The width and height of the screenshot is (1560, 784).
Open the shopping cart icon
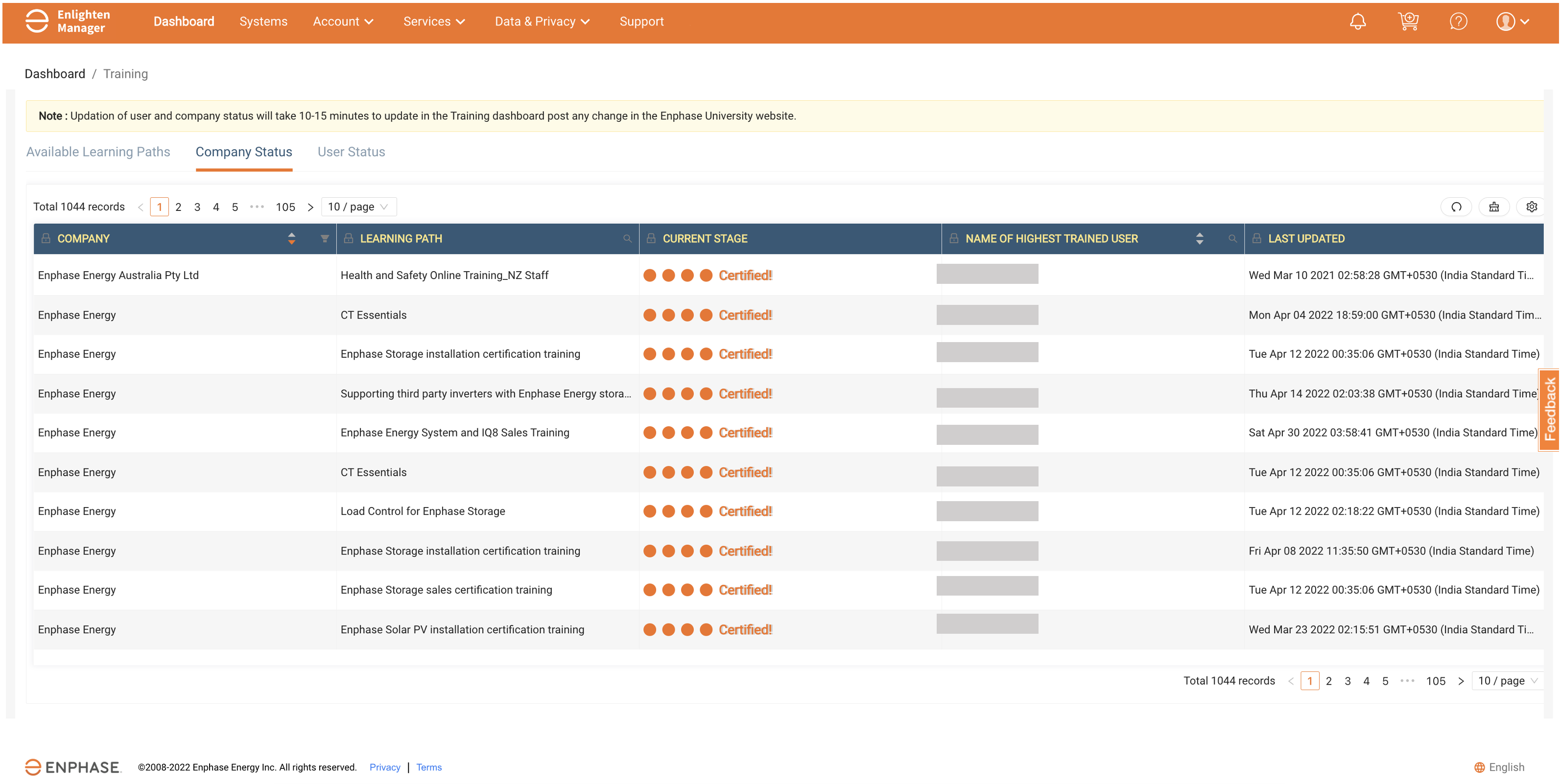pos(1408,22)
